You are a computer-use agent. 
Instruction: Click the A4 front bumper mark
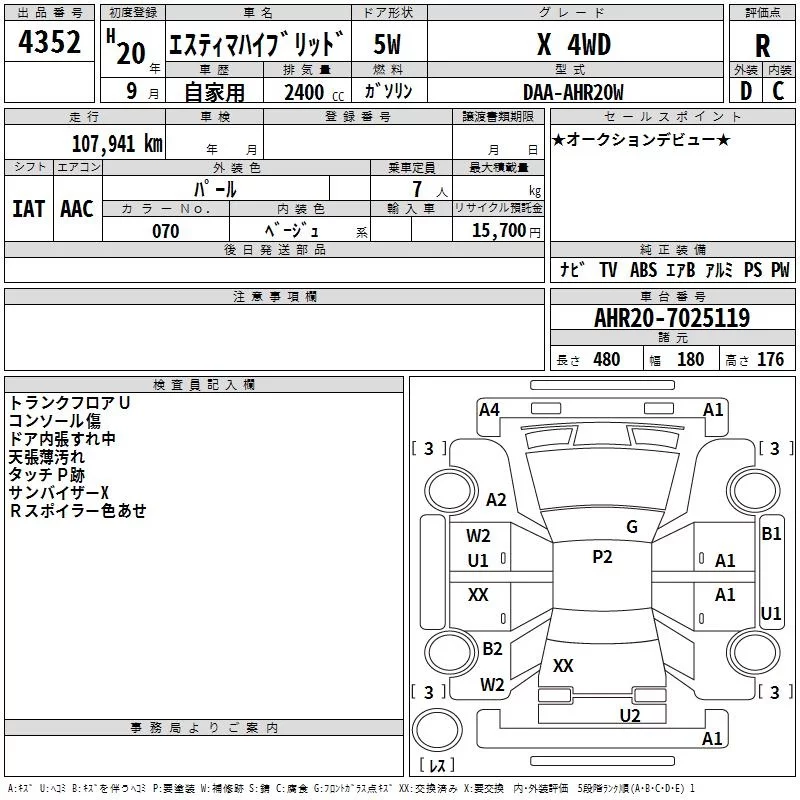[x=489, y=410]
